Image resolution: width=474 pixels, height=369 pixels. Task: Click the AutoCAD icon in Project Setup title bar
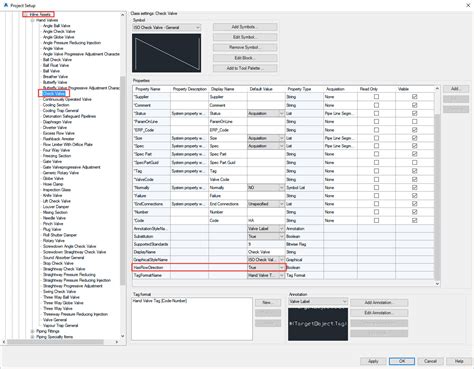[5, 5]
